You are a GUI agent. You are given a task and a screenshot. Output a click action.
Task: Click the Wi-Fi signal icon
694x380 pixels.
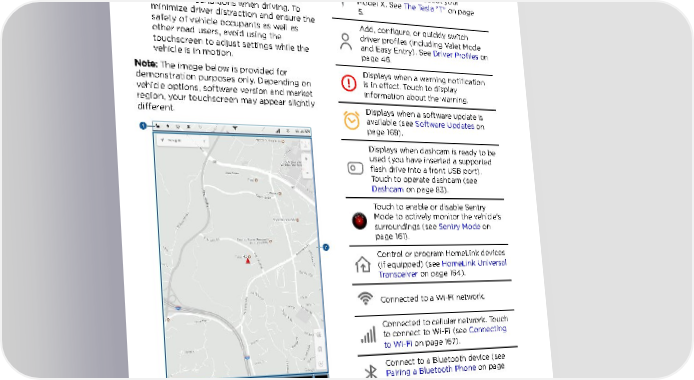(x=365, y=298)
